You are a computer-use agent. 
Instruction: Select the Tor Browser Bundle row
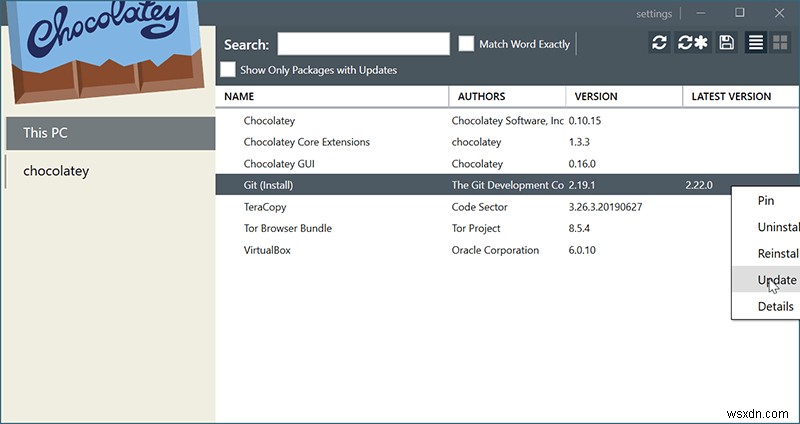(474, 229)
